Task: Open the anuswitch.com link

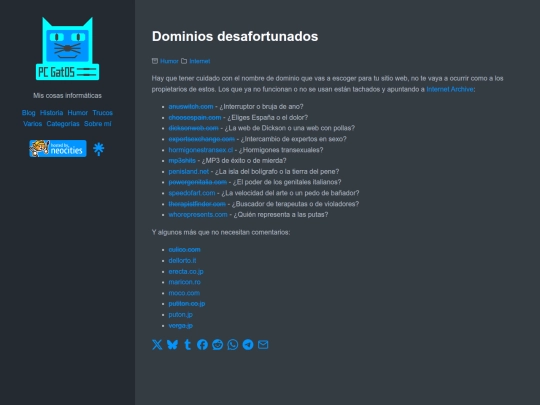Action: click(x=191, y=106)
